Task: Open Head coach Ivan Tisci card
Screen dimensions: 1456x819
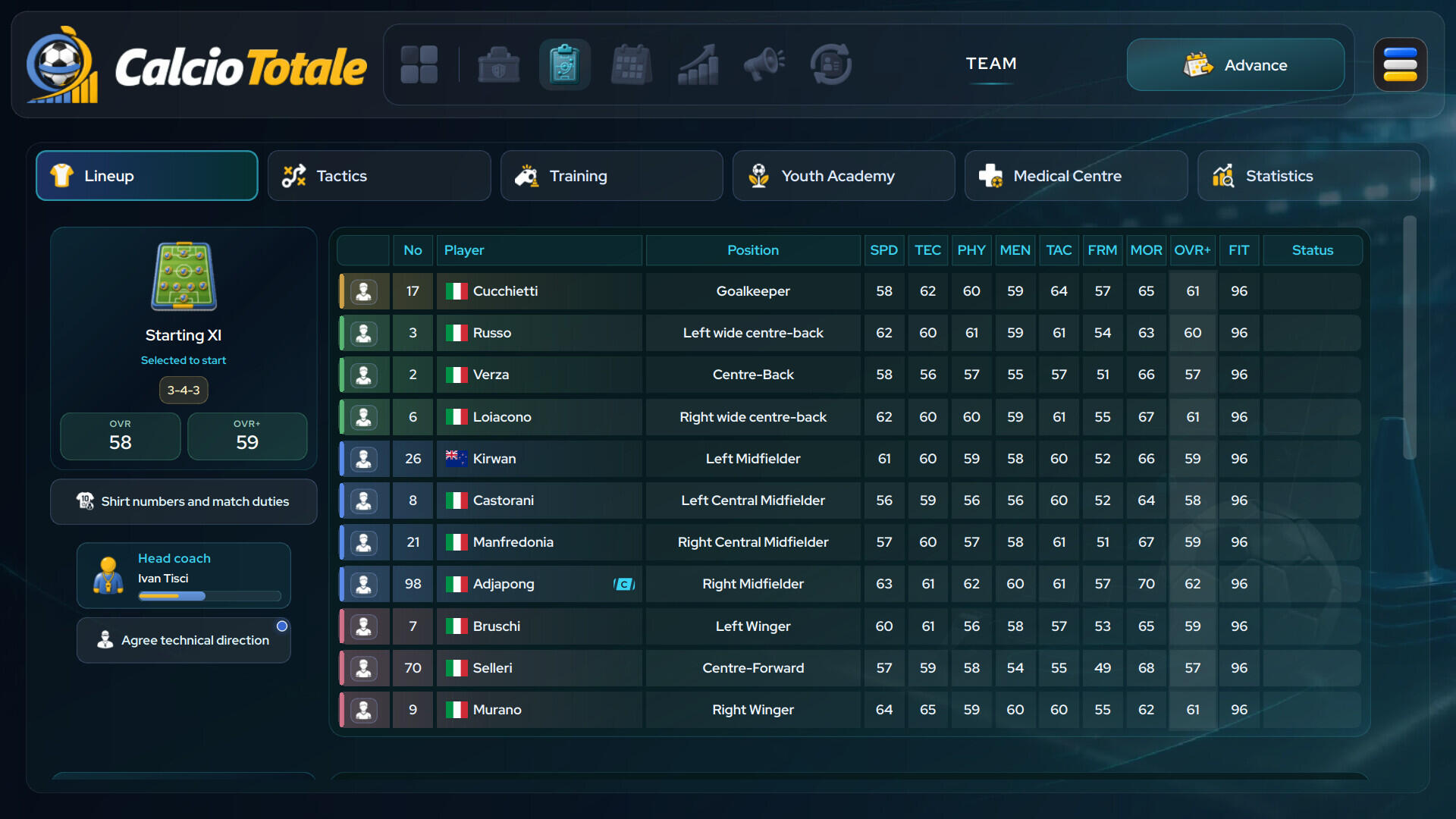Action: click(184, 576)
